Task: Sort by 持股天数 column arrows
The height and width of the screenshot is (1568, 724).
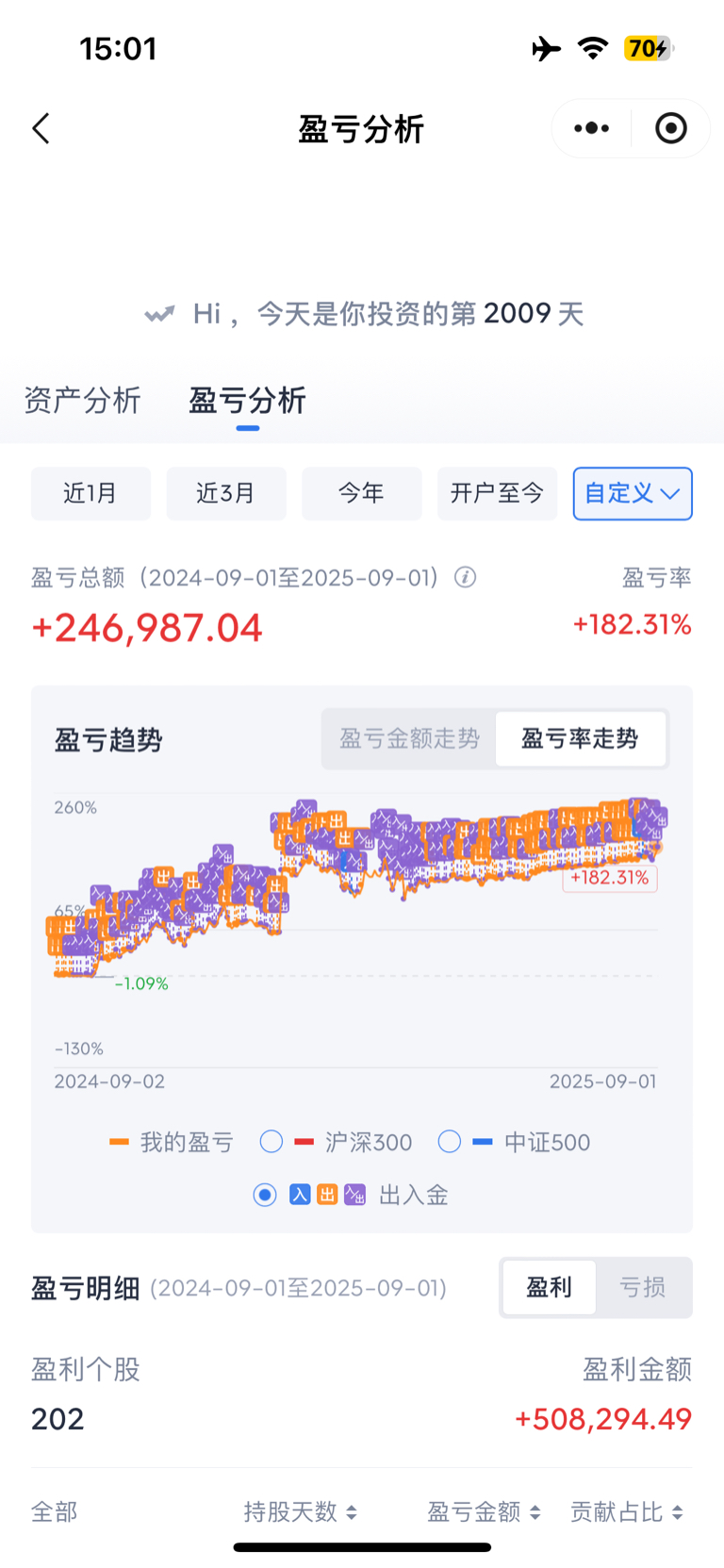Action: click(352, 1512)
